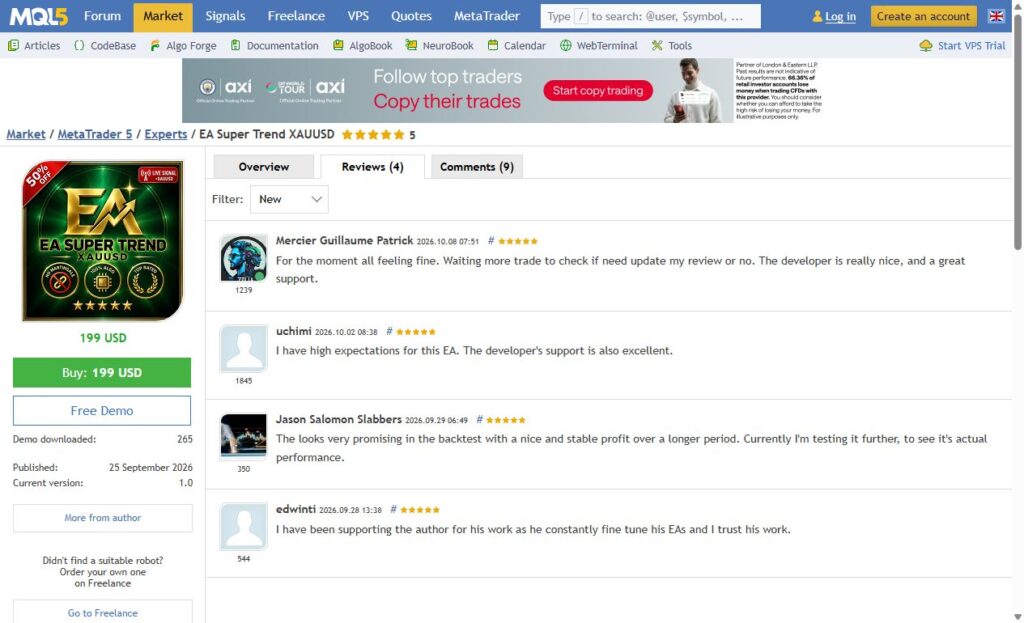The image size is (1024, 623).
Task: Switch to the Overview tab
Action: tap(264, 167)
